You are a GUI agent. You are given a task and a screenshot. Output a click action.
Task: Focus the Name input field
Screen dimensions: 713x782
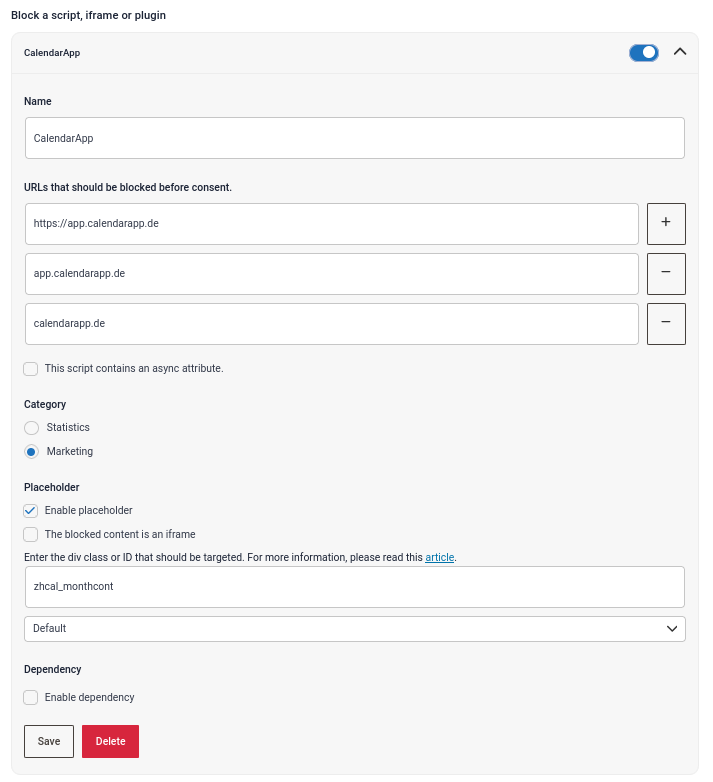(x=355, y=138)
